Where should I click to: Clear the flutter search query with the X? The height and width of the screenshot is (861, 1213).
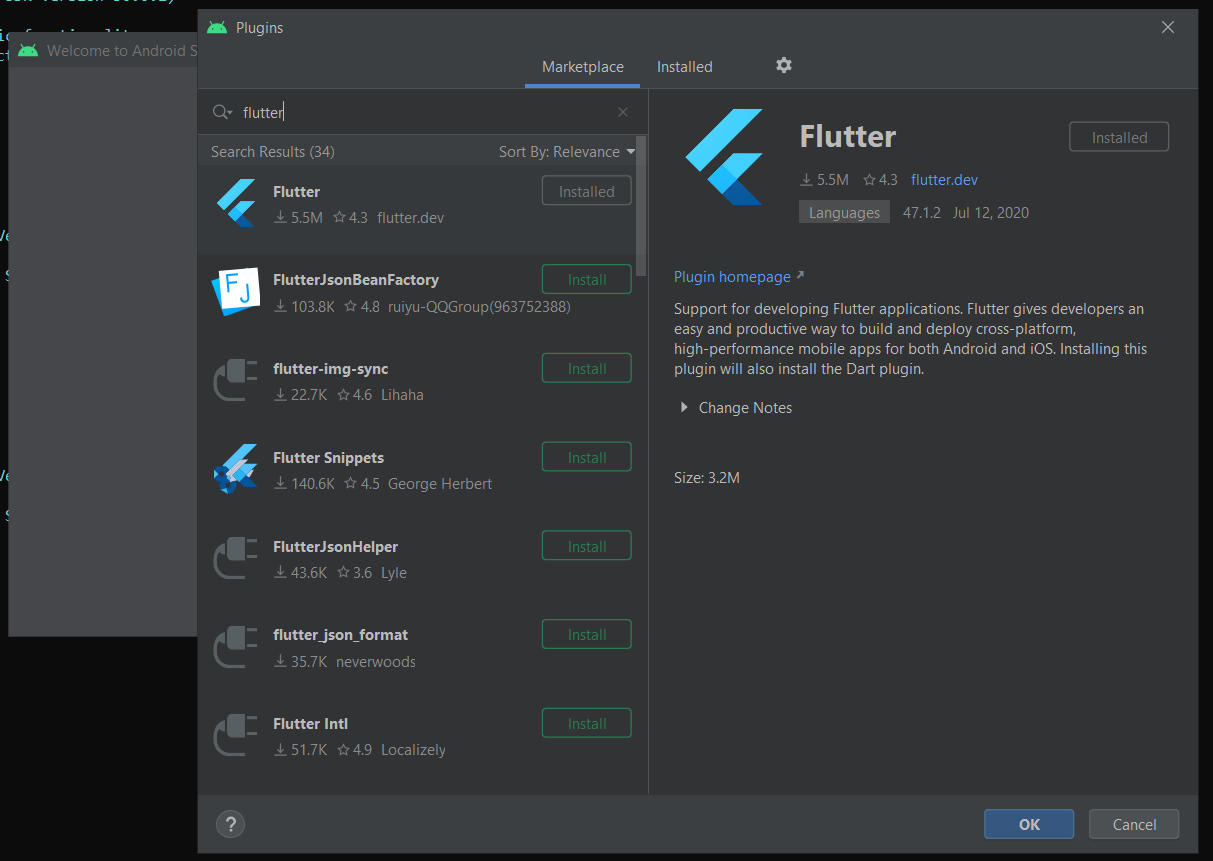point(622,111)
